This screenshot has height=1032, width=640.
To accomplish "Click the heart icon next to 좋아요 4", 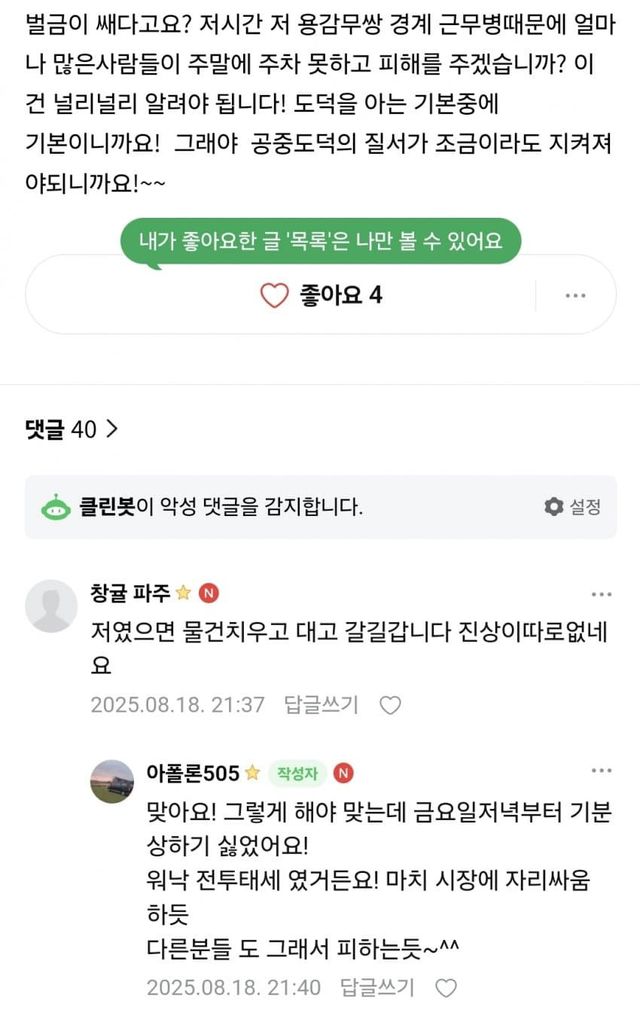I will point(274,295).
